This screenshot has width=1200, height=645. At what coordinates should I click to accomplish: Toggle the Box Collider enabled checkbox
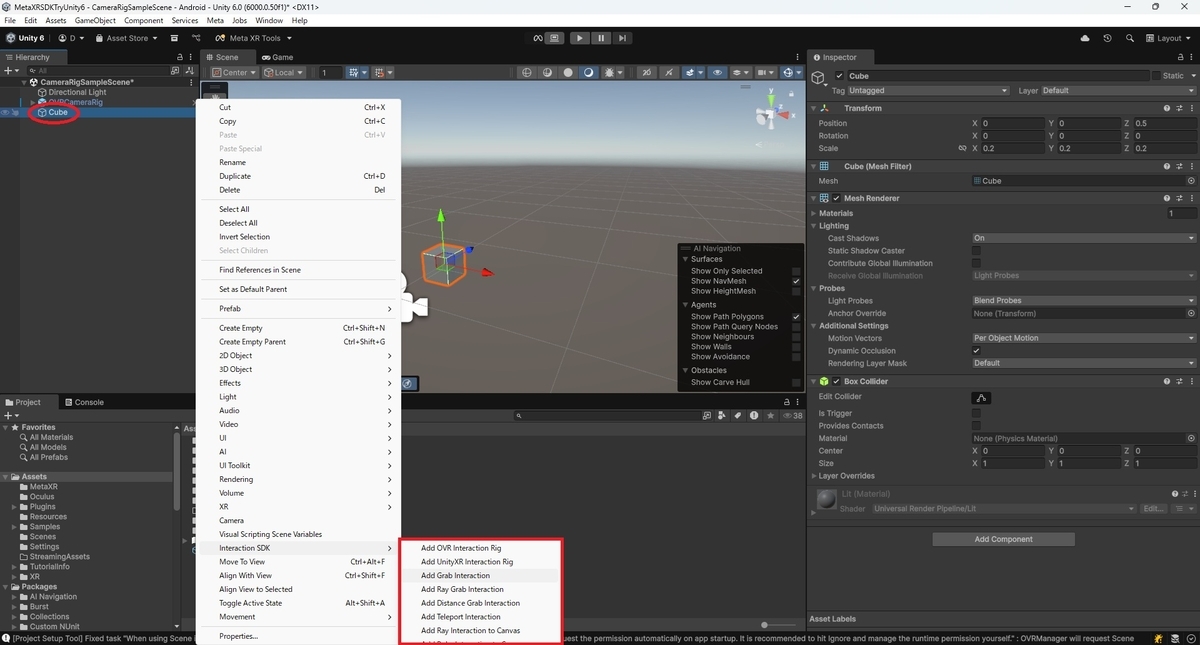[x=837, y=381]
